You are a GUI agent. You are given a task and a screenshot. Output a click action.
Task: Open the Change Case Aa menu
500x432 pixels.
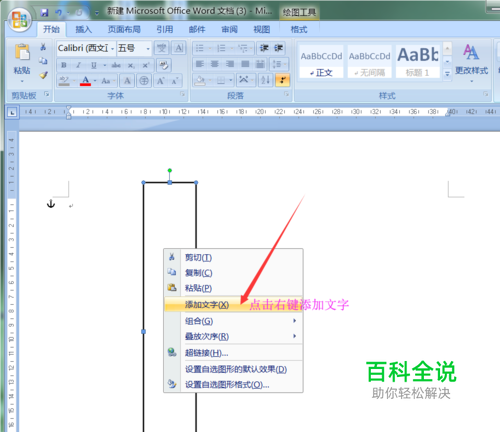(107, 81)
